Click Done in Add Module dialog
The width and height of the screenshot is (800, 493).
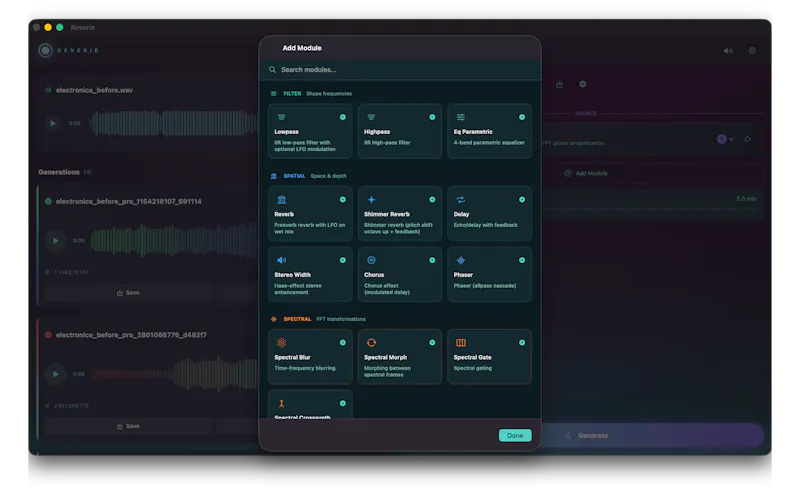coord(515,435)
